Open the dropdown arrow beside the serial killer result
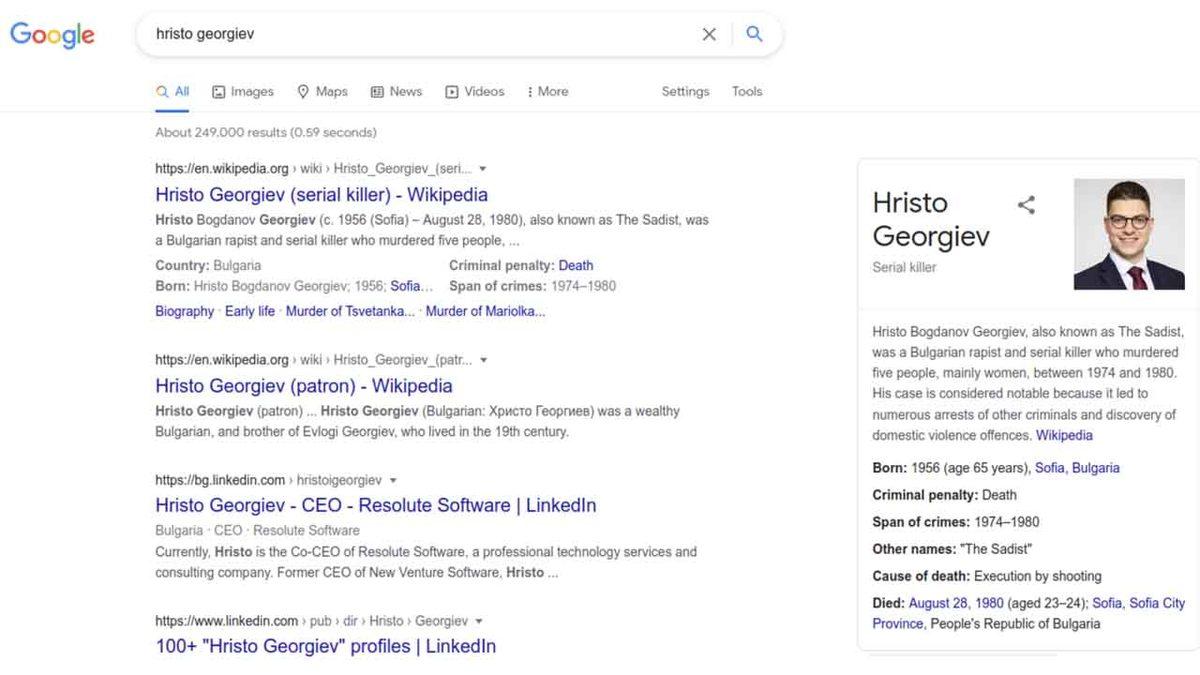Screen dimensions: 1200x675 point(483,168)
